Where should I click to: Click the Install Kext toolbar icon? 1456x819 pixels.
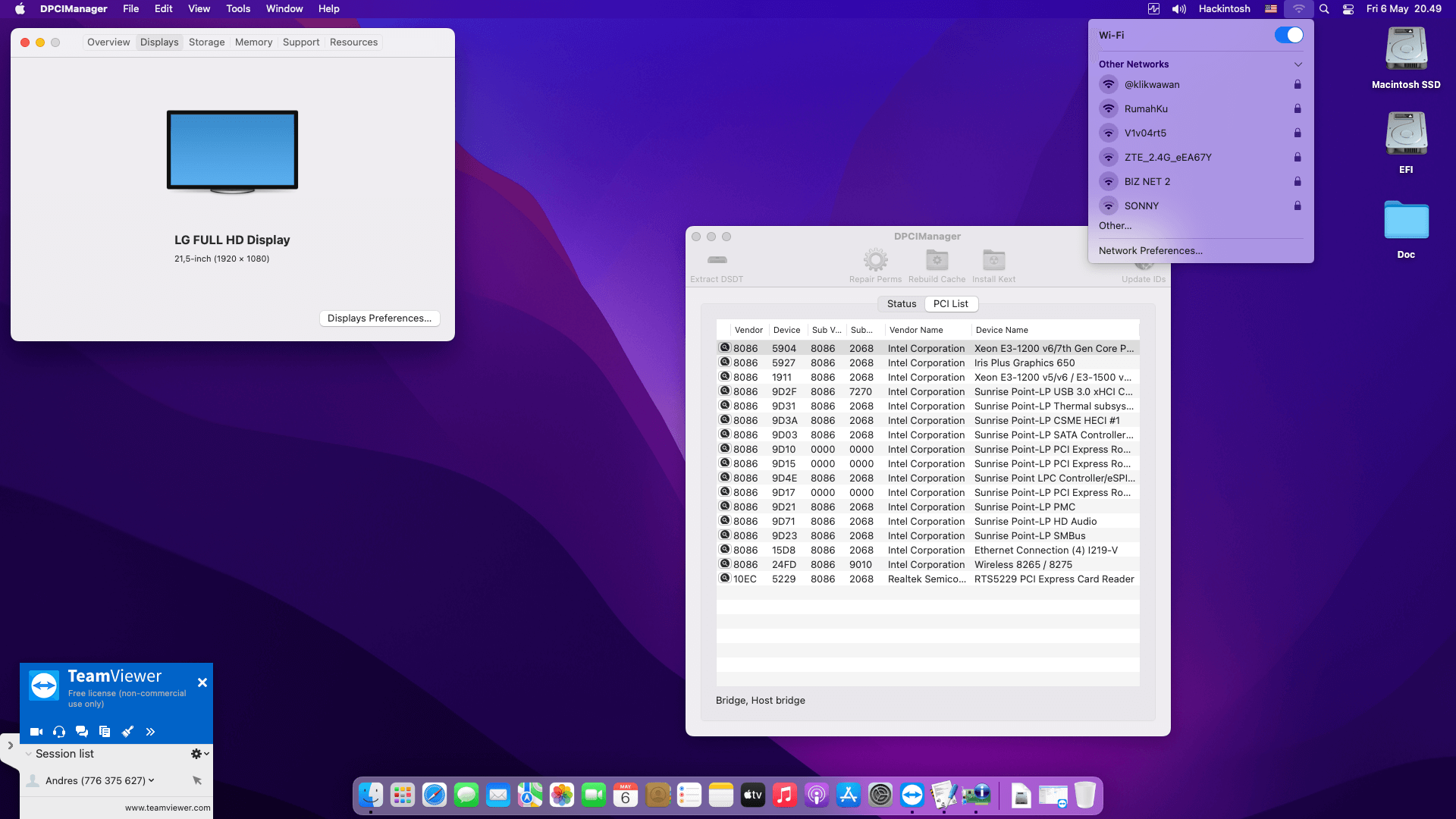tap(993, 260)
